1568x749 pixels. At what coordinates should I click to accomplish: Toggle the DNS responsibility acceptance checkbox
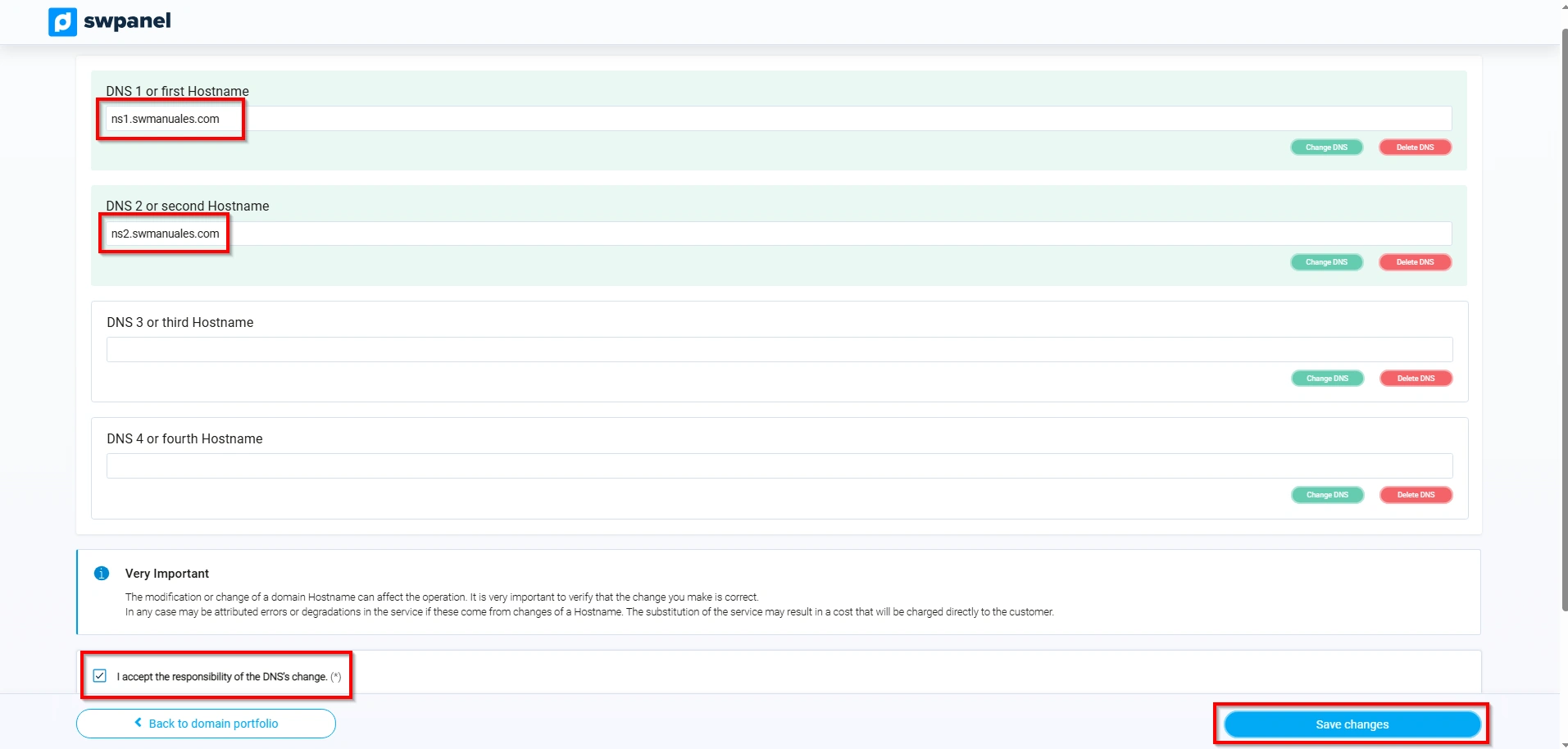[100, 676]
